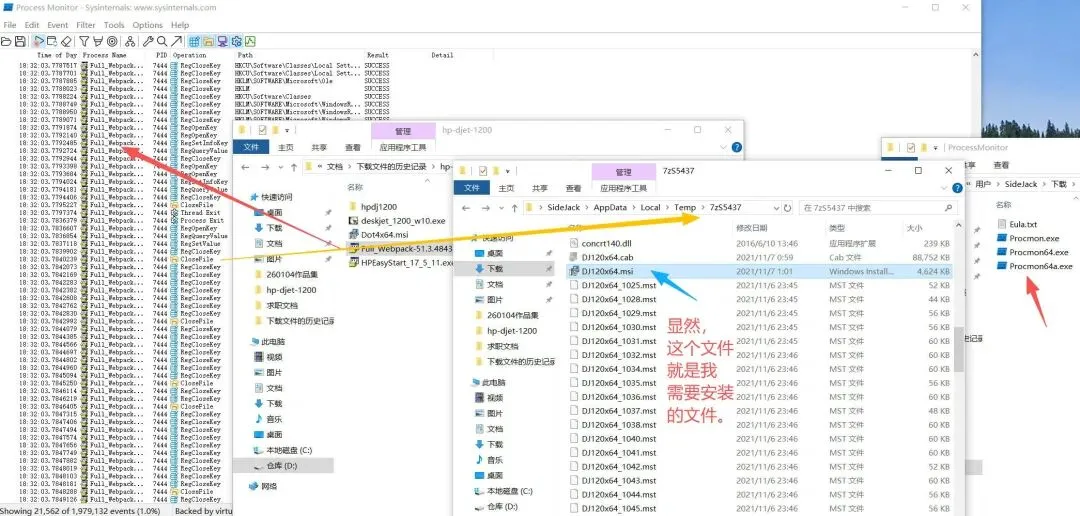Click the Process Monitor wrench tool icon

click(x=148, y=41)
